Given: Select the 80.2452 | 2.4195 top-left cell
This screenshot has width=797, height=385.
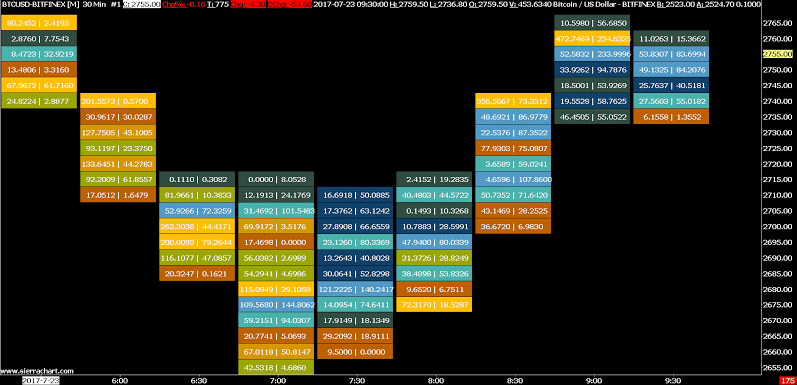Looking at the screenshot, I should click(39, 22).
